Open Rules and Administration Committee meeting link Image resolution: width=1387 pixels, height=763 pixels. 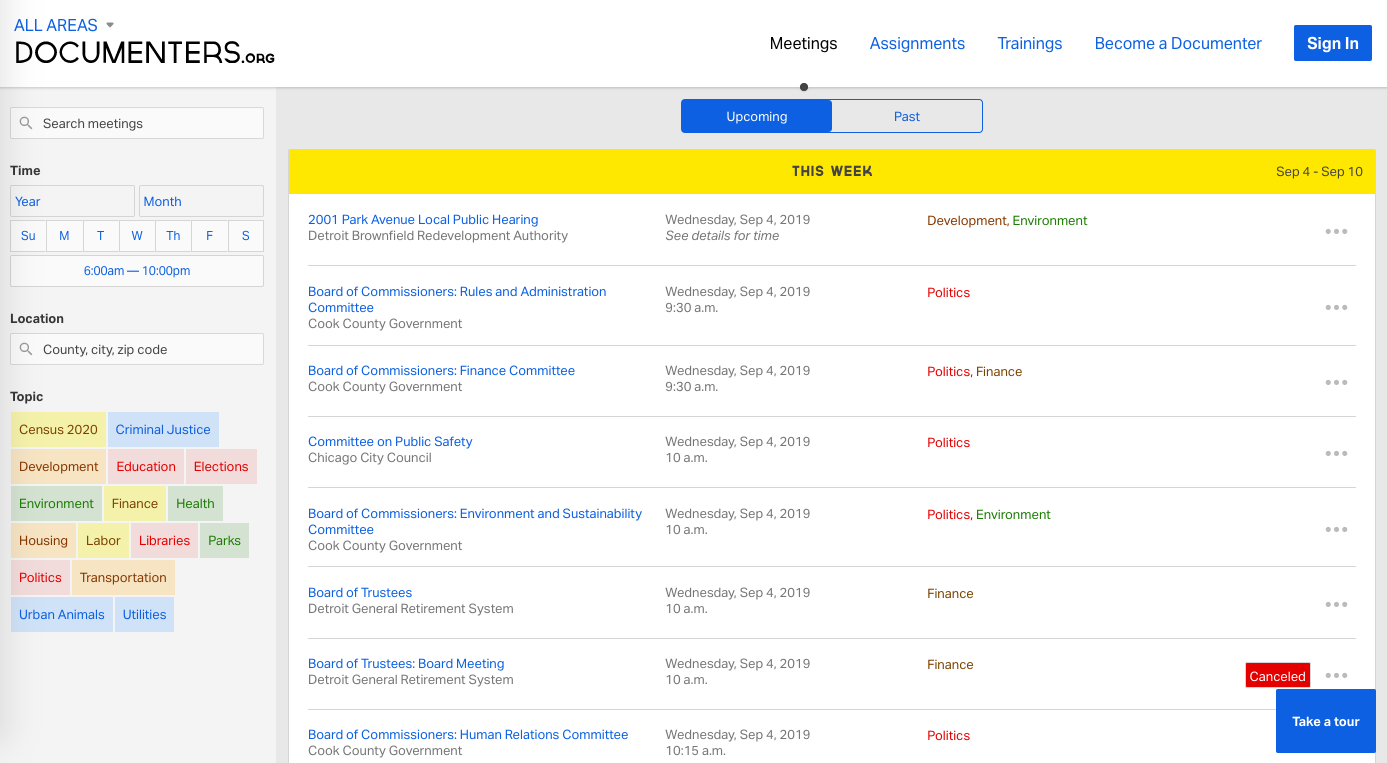[457, 299]
